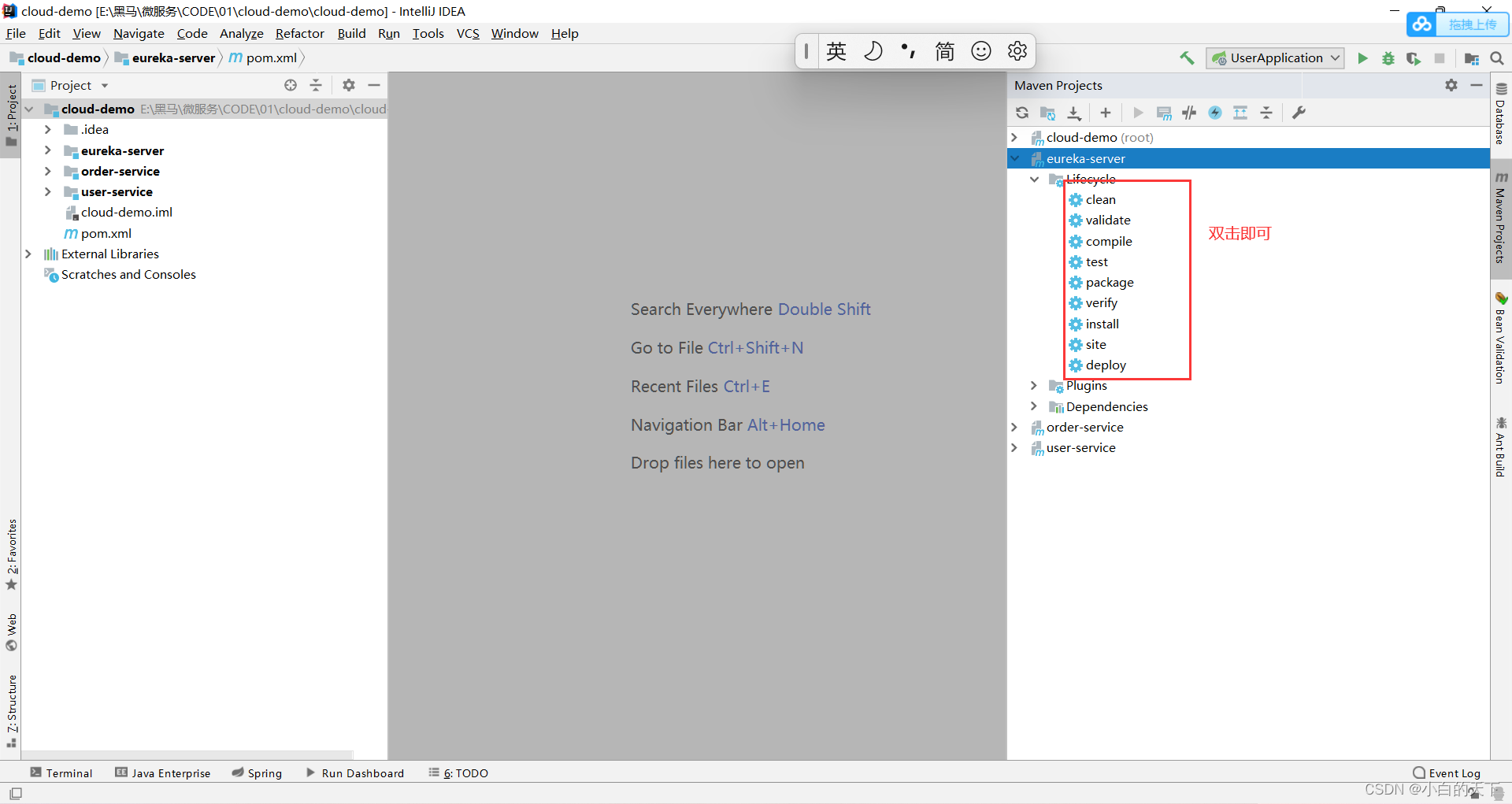1512x804 pixels.
Task: Open the VCS menu
Action: click(x=468, y=33)
